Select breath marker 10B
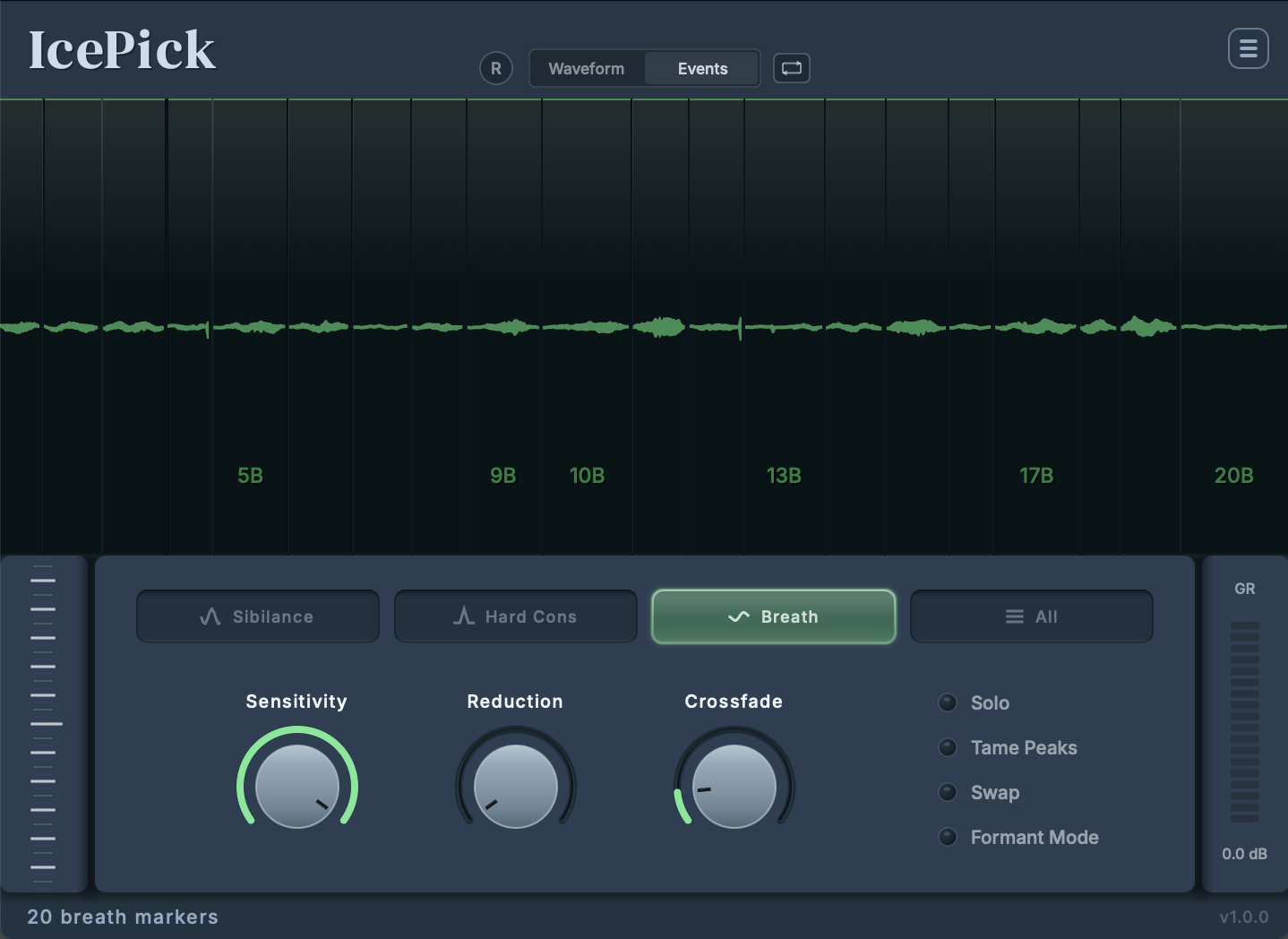Screen dimensions: 1288x939 coord(588,476)
